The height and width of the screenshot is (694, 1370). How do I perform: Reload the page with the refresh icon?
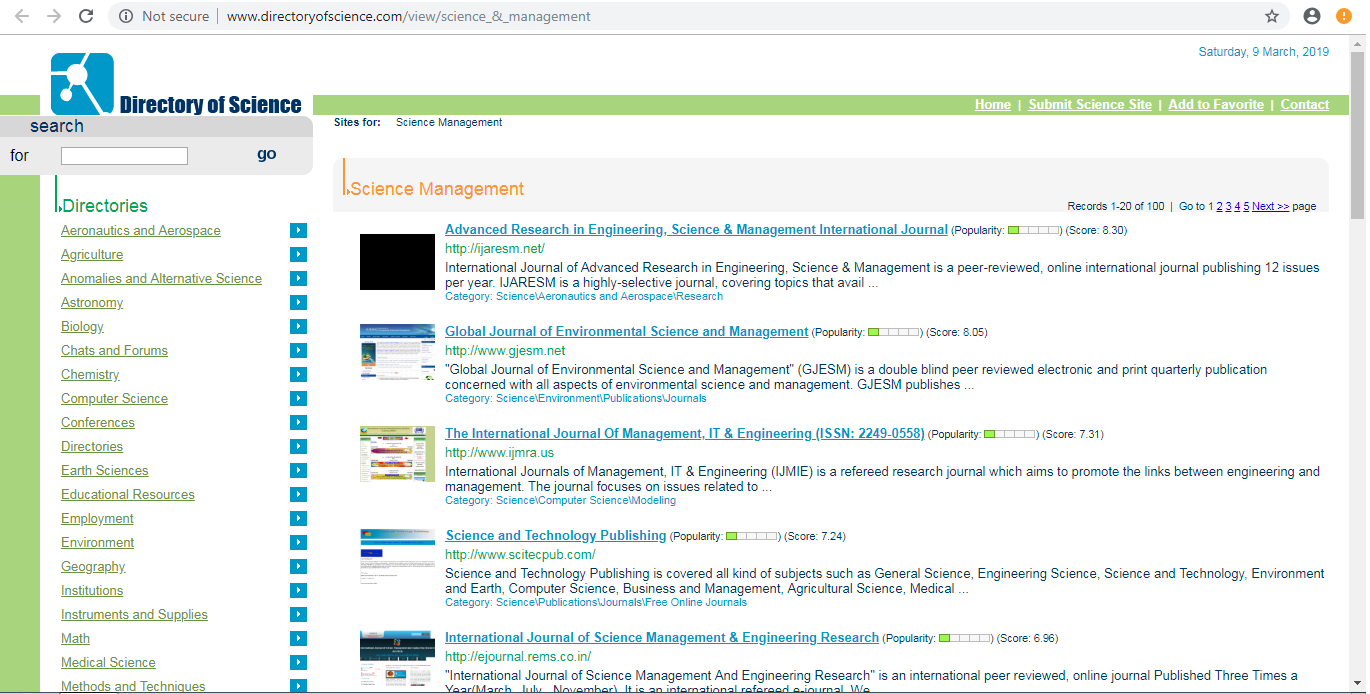click(86, 16)
